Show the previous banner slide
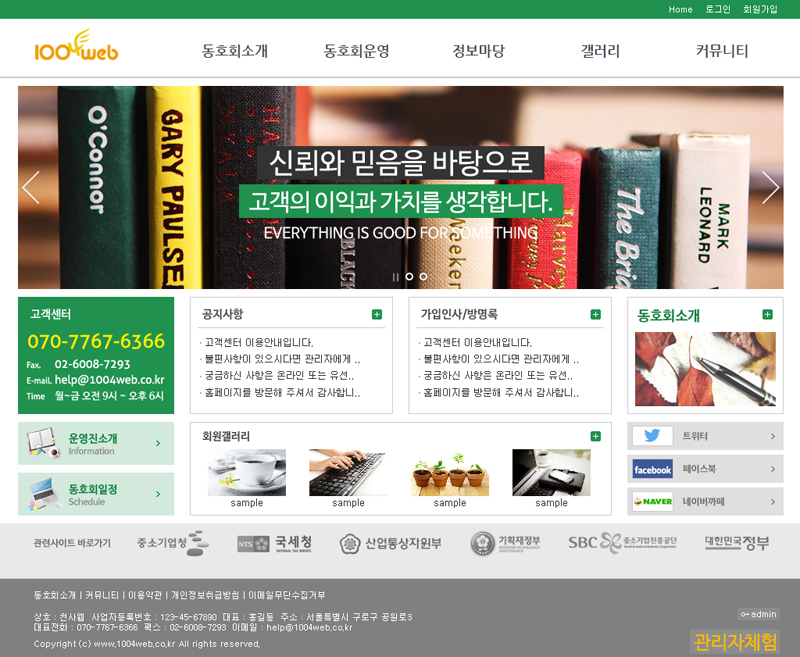Image resolution: width=800 pixels, height=657 pixels. 31,187
